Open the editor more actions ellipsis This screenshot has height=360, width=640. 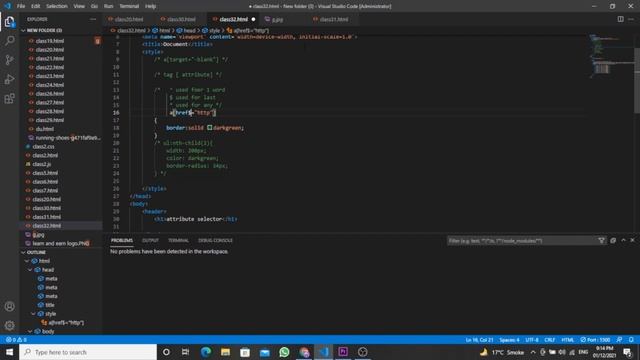point(631,19)
